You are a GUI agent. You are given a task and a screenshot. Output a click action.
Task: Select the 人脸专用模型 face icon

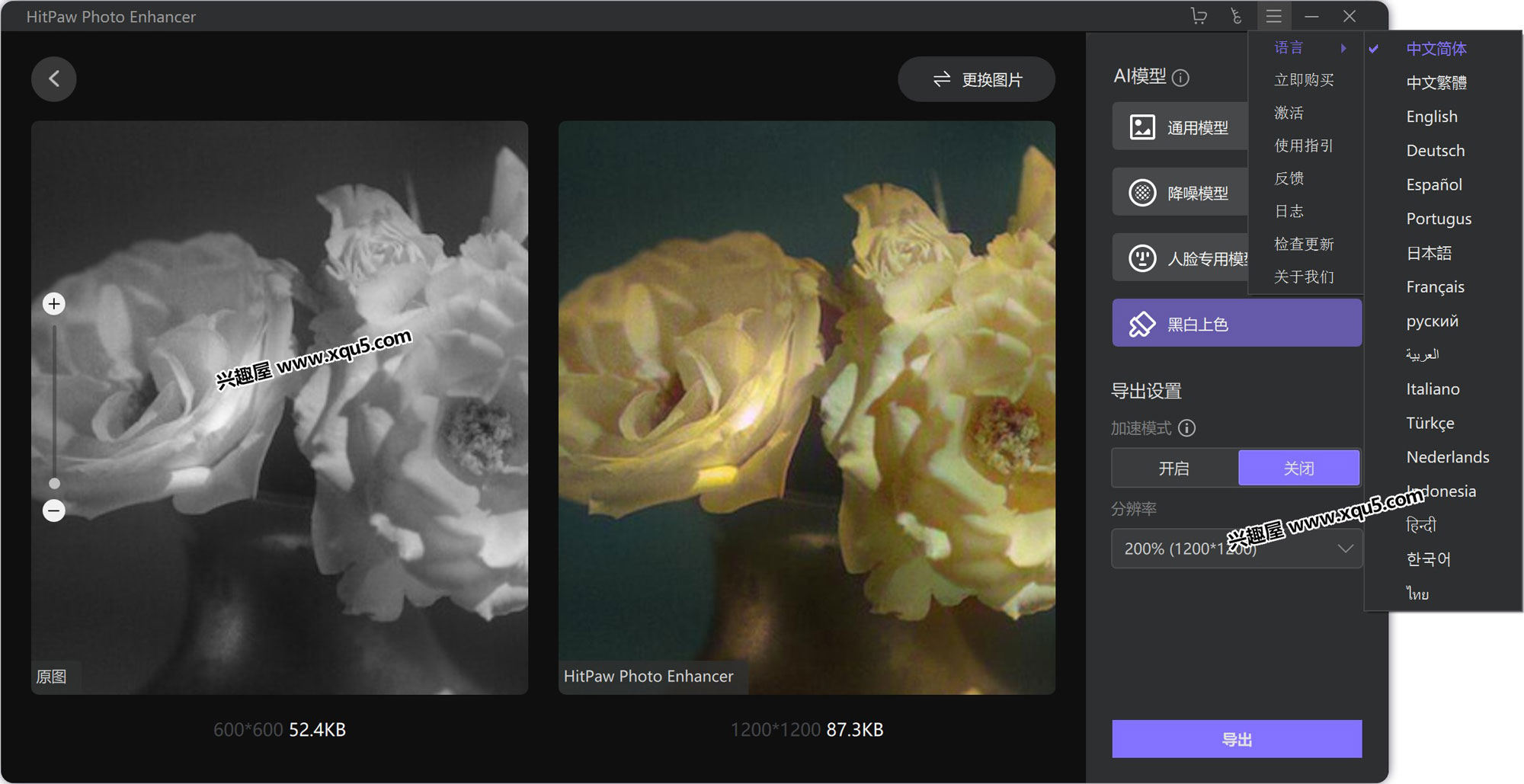pos(1142,258)
